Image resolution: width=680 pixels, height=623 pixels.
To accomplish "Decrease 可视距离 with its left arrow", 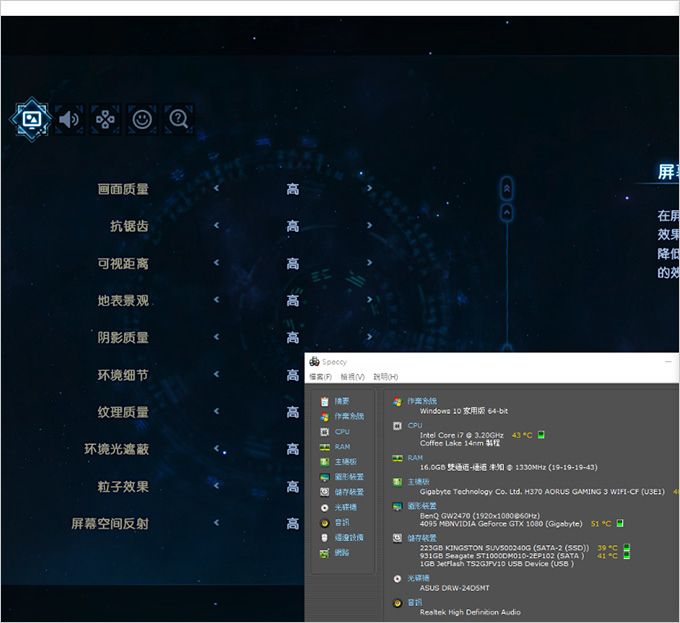I will 216,263.
